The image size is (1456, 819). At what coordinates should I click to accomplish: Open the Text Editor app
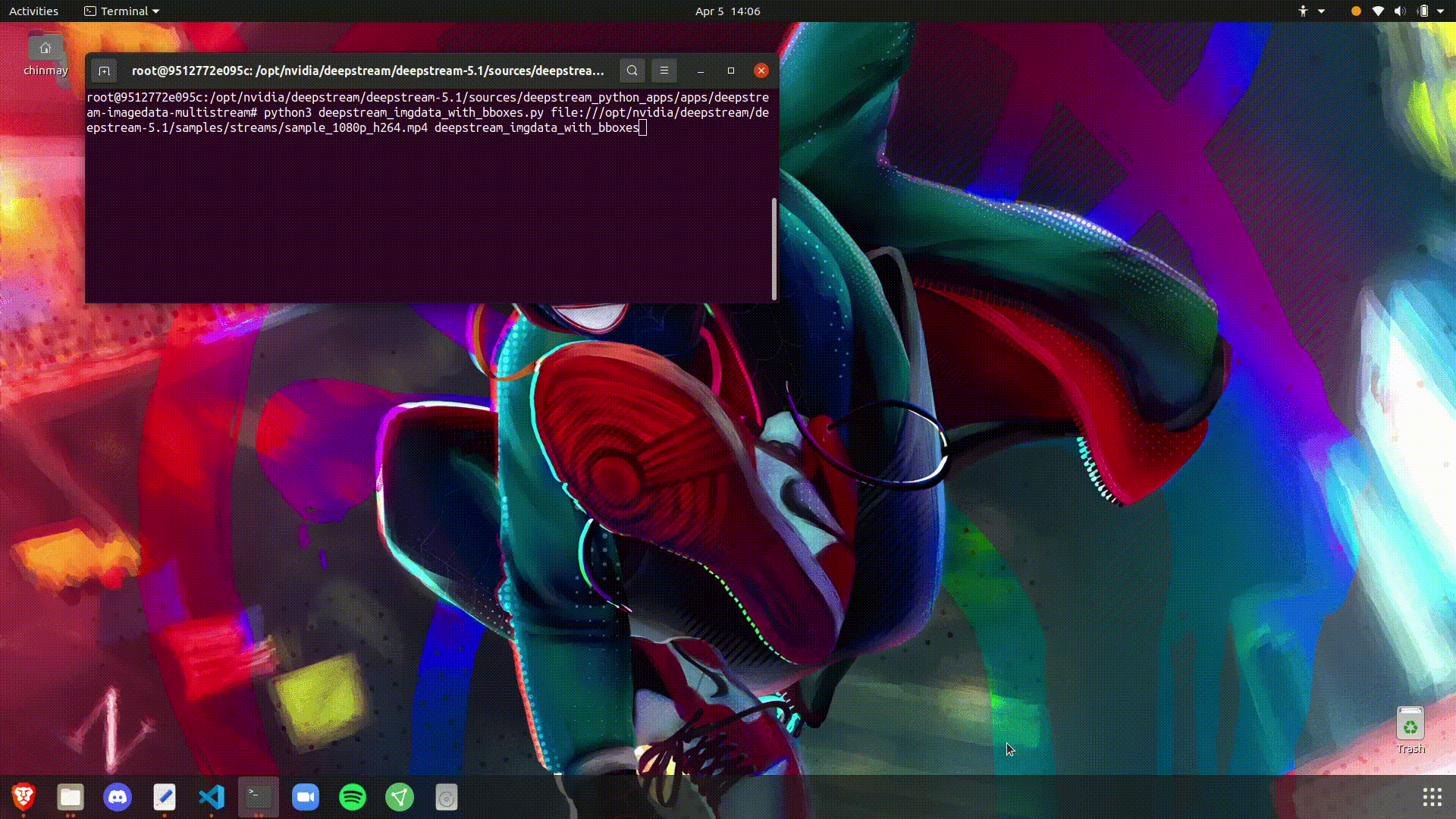point(165,797)
